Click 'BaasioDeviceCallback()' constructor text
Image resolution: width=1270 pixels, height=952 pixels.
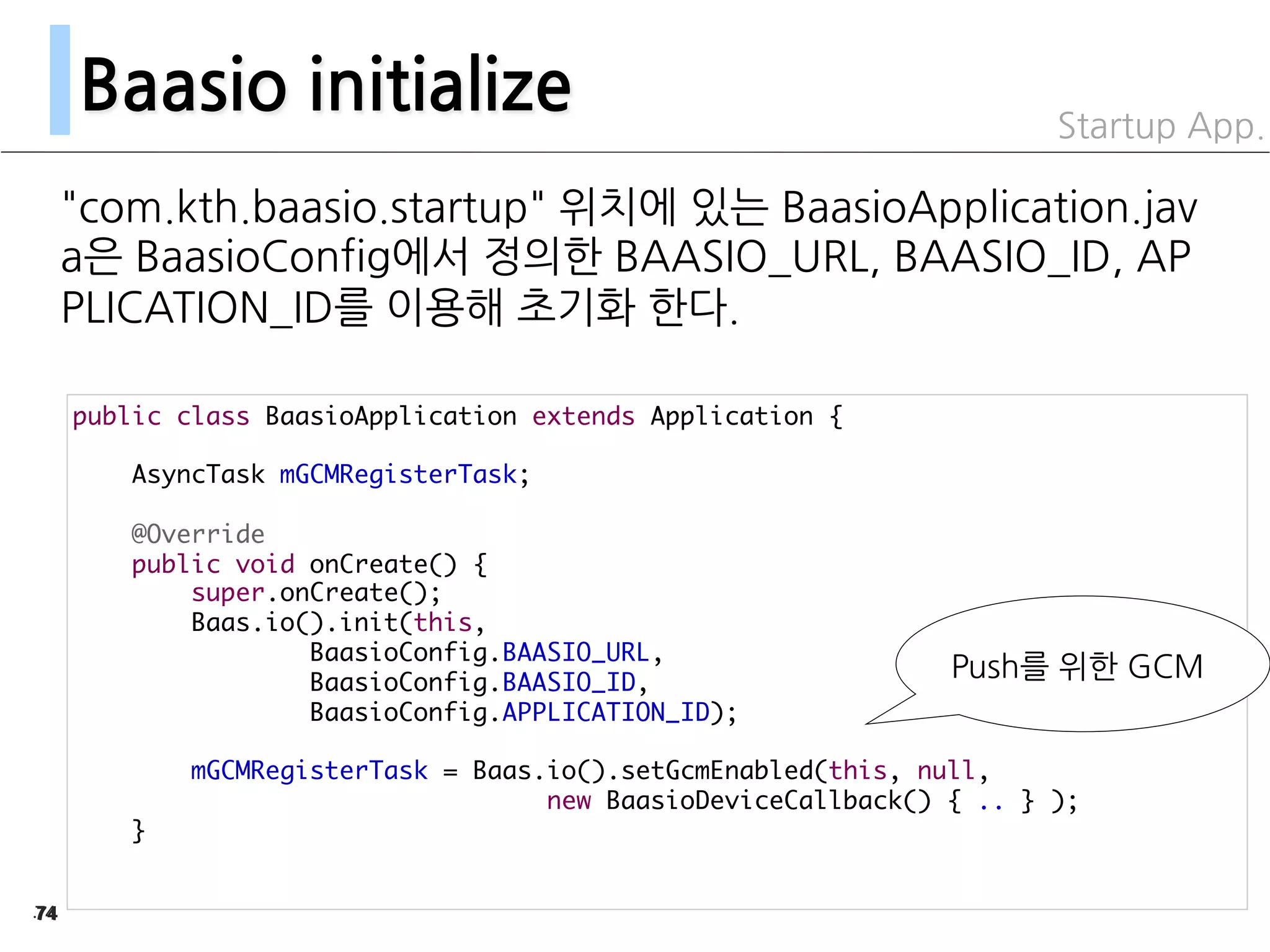pyautogui.click(x=768, y=800)
